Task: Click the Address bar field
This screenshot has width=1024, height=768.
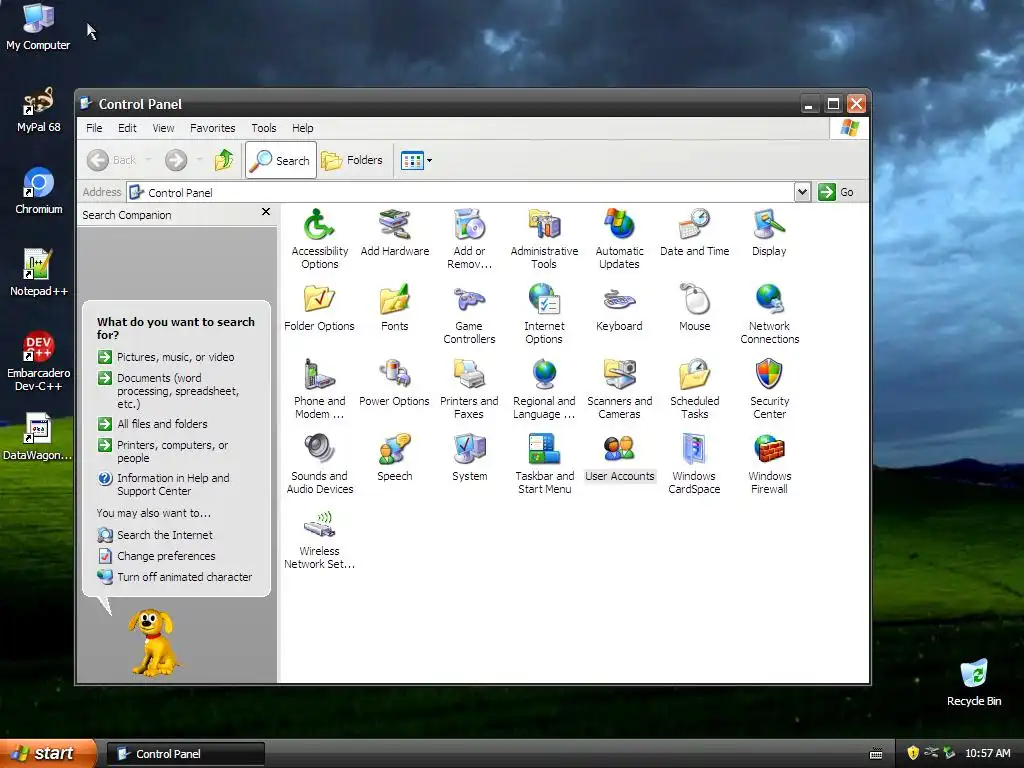Action: (x=460, y=192)
